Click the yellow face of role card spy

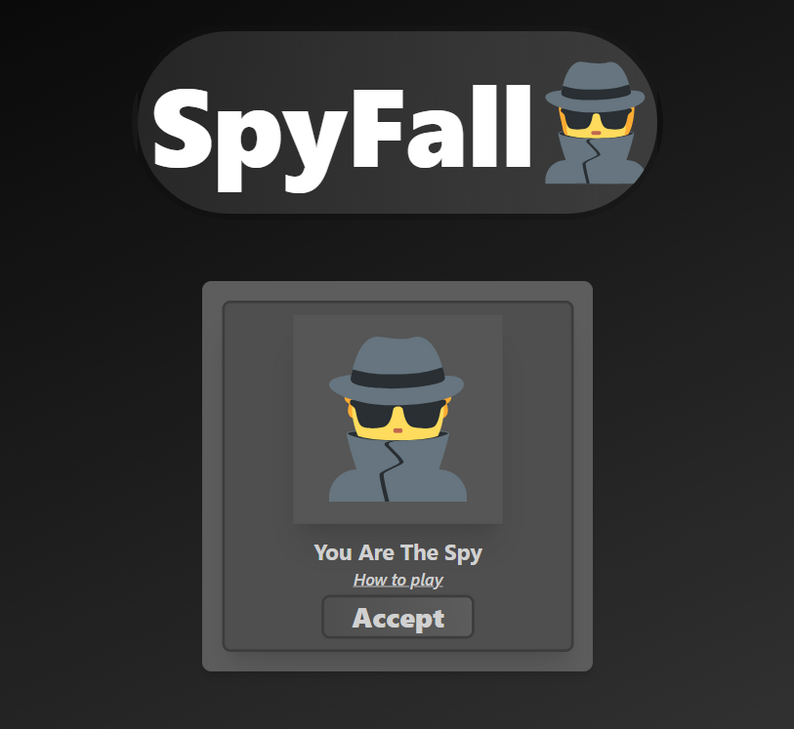point(398,431)
